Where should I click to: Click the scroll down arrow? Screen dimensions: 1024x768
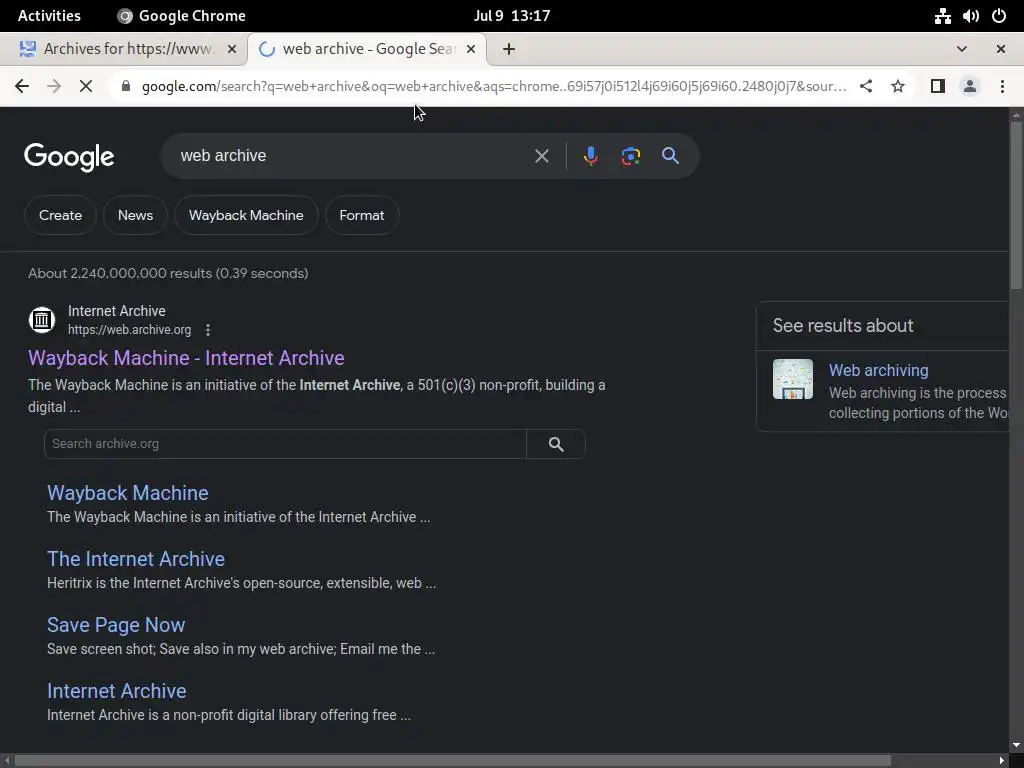coord(1016,745)
